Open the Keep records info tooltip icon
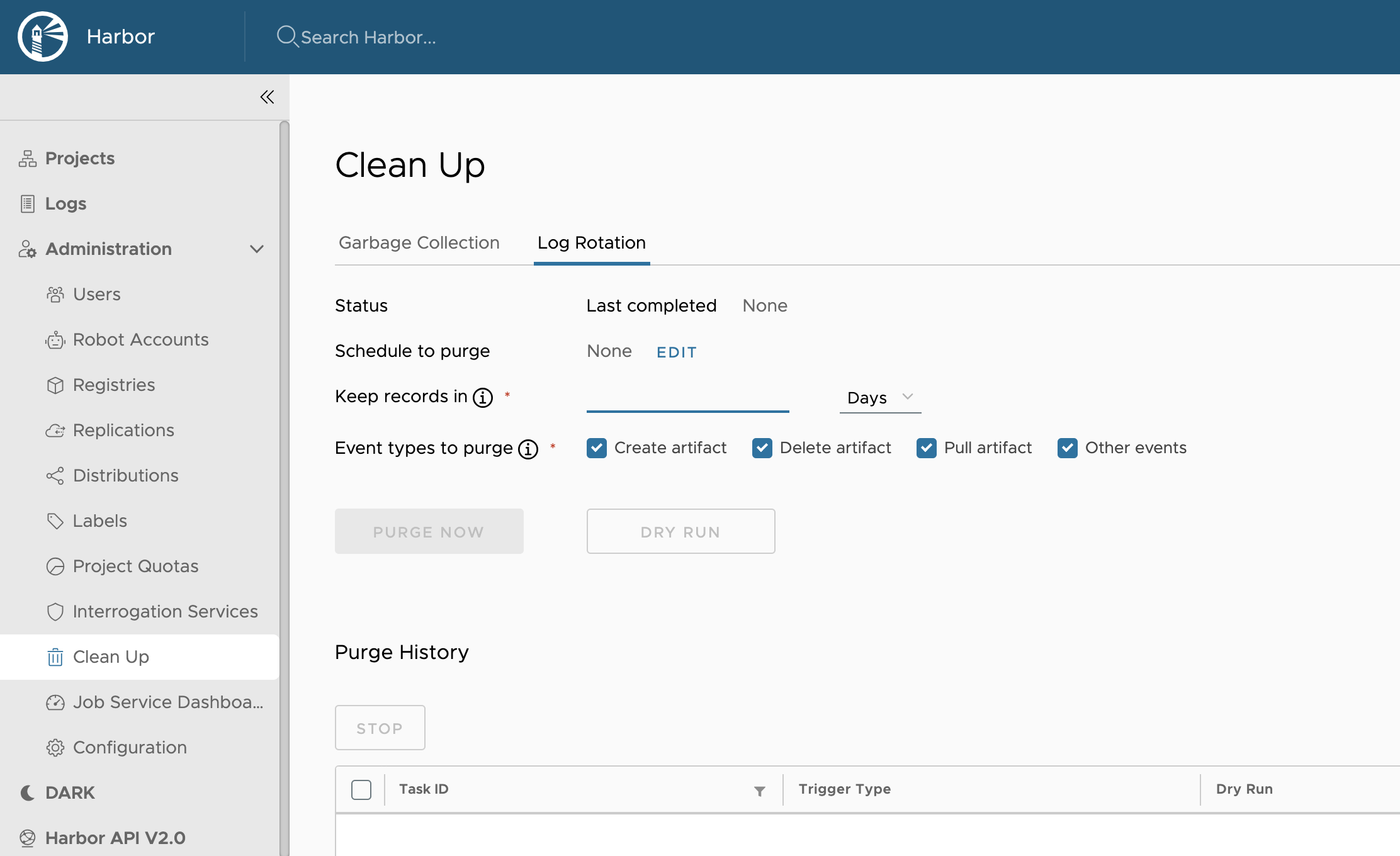Image resolution: width=1400 pixels, height=856 pixels. [x=482, y=397]
